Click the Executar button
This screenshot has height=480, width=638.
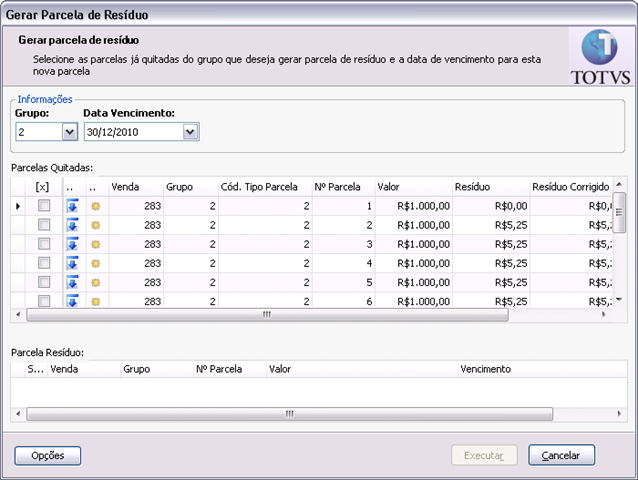pos(484,455)
